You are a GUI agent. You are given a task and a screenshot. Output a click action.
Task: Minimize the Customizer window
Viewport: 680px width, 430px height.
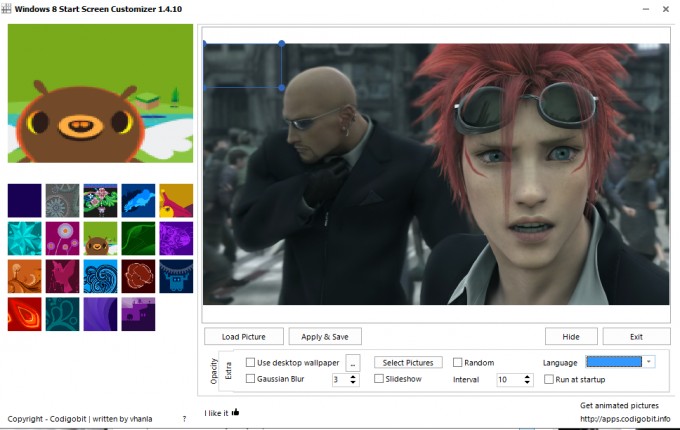[x=646, y=9]
